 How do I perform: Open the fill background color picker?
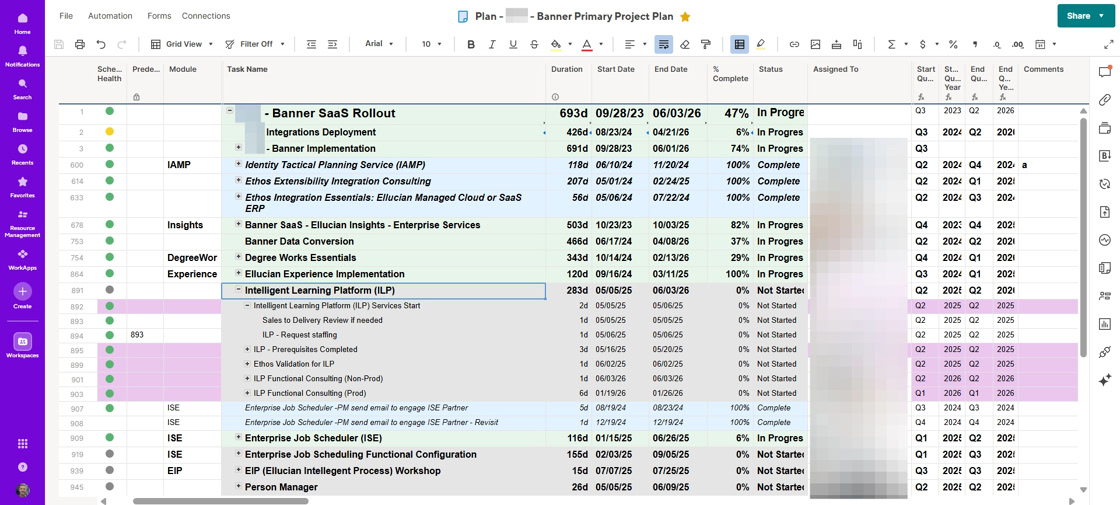click(559, 44)
